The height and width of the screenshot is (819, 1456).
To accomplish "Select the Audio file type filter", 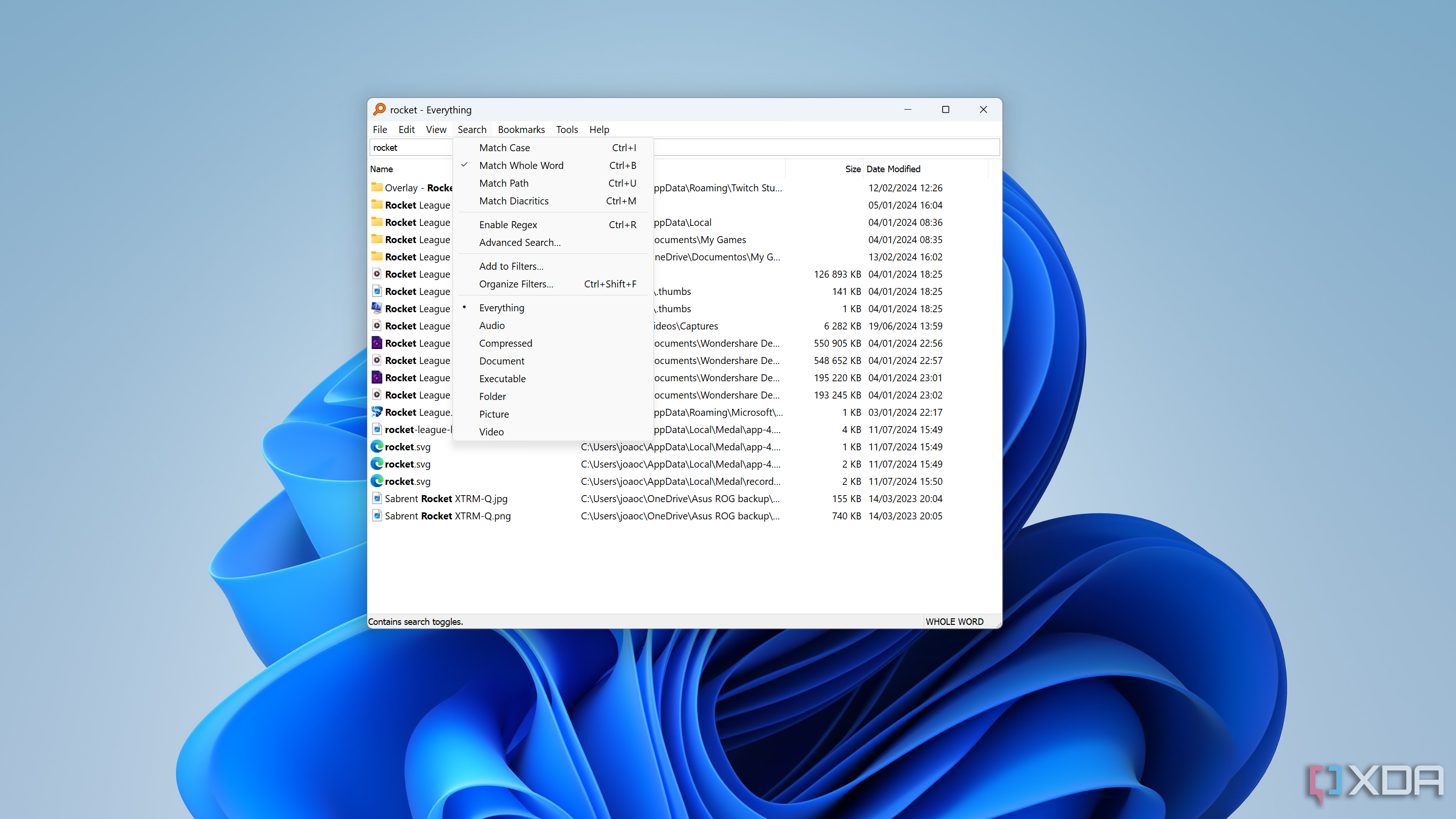I will [x=492, y=325].
